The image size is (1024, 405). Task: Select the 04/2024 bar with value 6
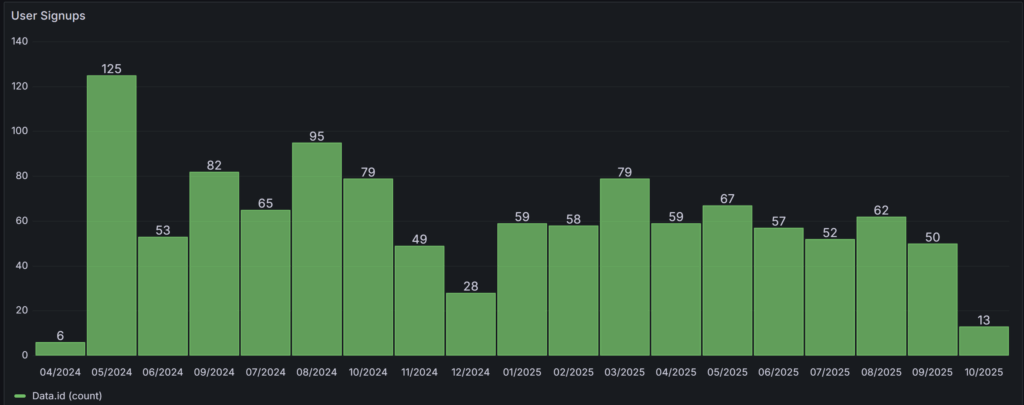pos(60,349)
